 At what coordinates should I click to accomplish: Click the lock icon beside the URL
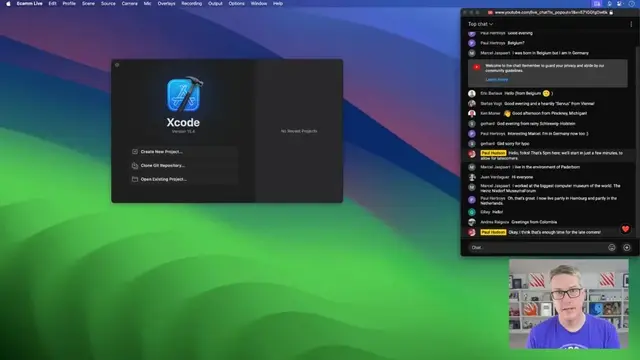coord(611,13)
